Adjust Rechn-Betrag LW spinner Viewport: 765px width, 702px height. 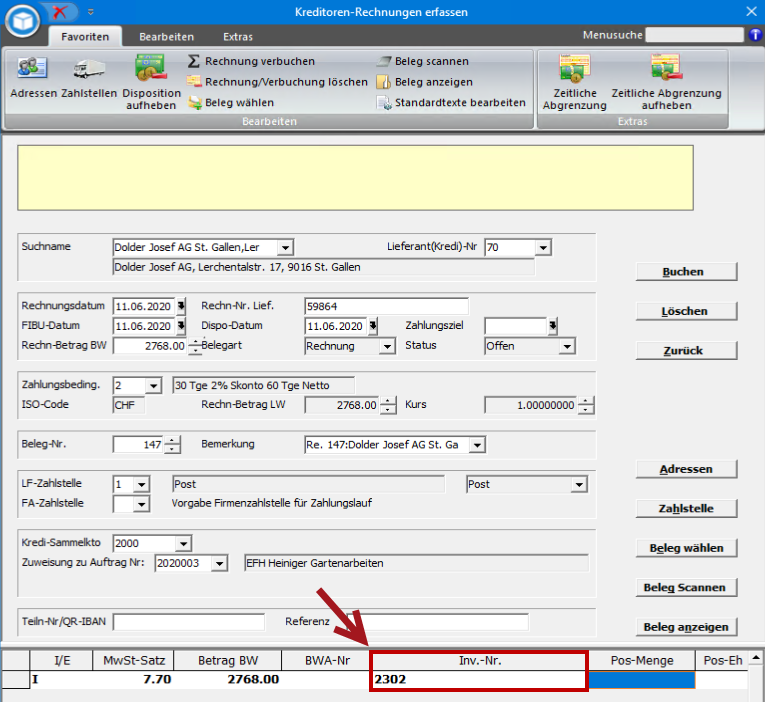click(388, 405)
